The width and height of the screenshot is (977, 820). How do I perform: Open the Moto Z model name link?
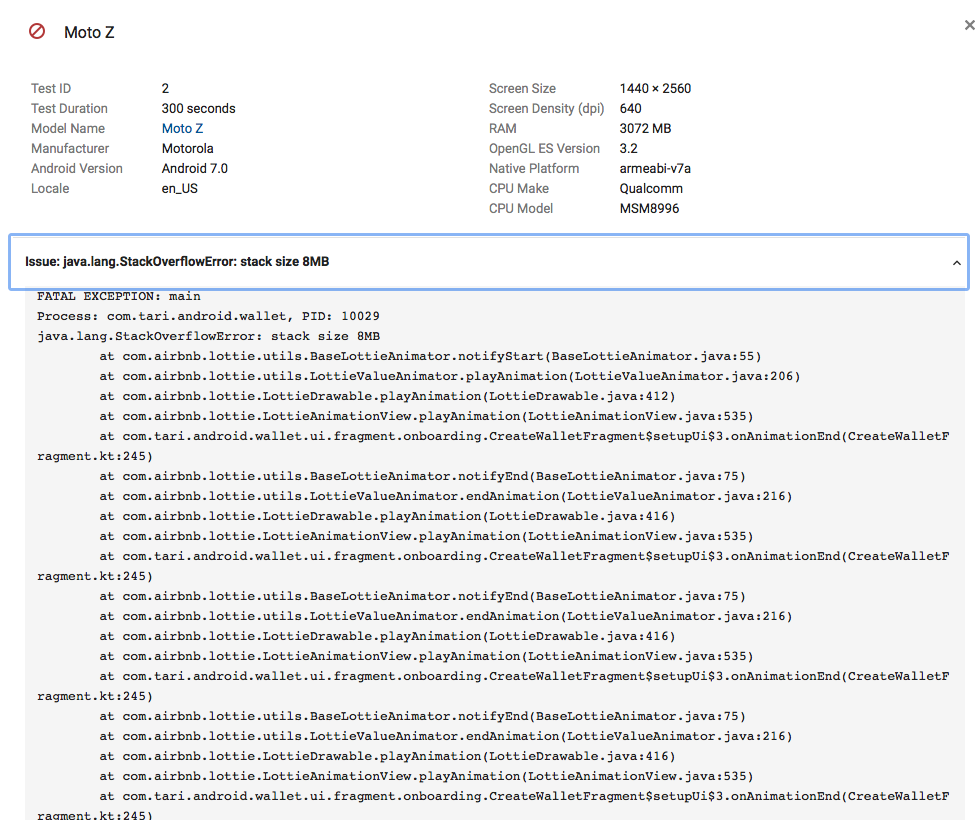coord(182,128)
